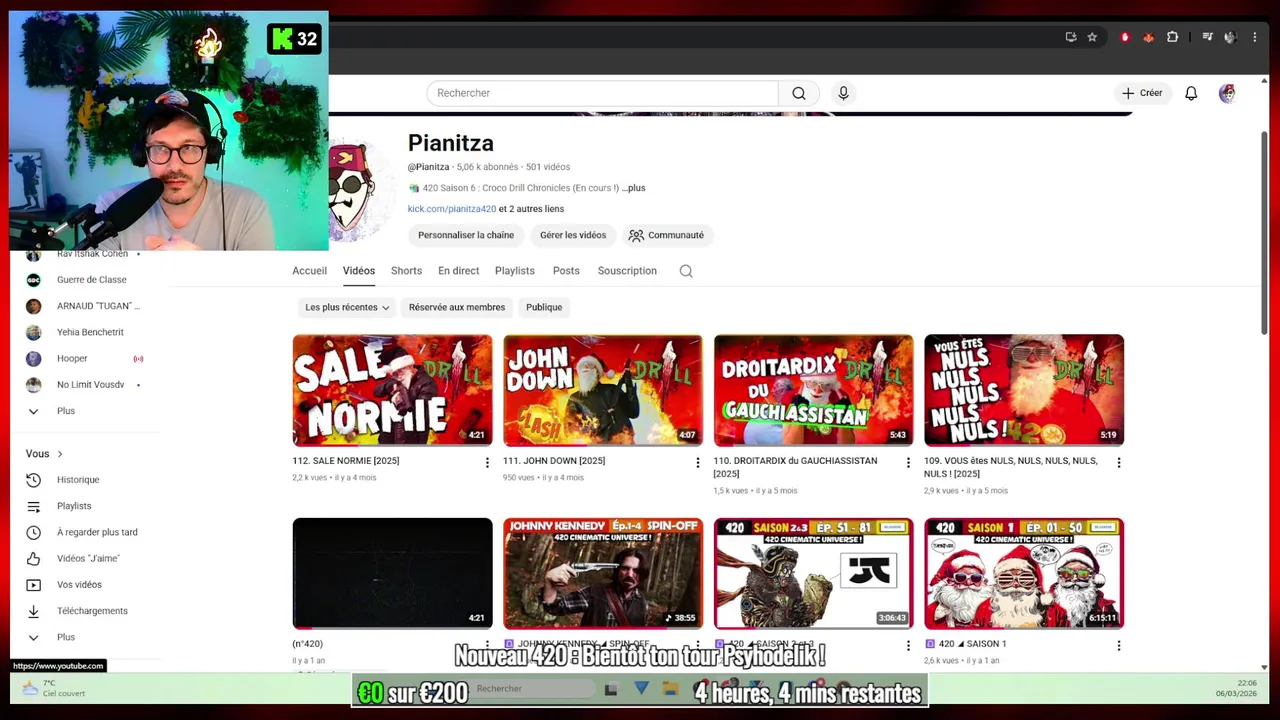The image size is (1280, 720).
Task: Open Vos vidéos sidebar icon
Action: pyautogui.click(x=33, y=585)
